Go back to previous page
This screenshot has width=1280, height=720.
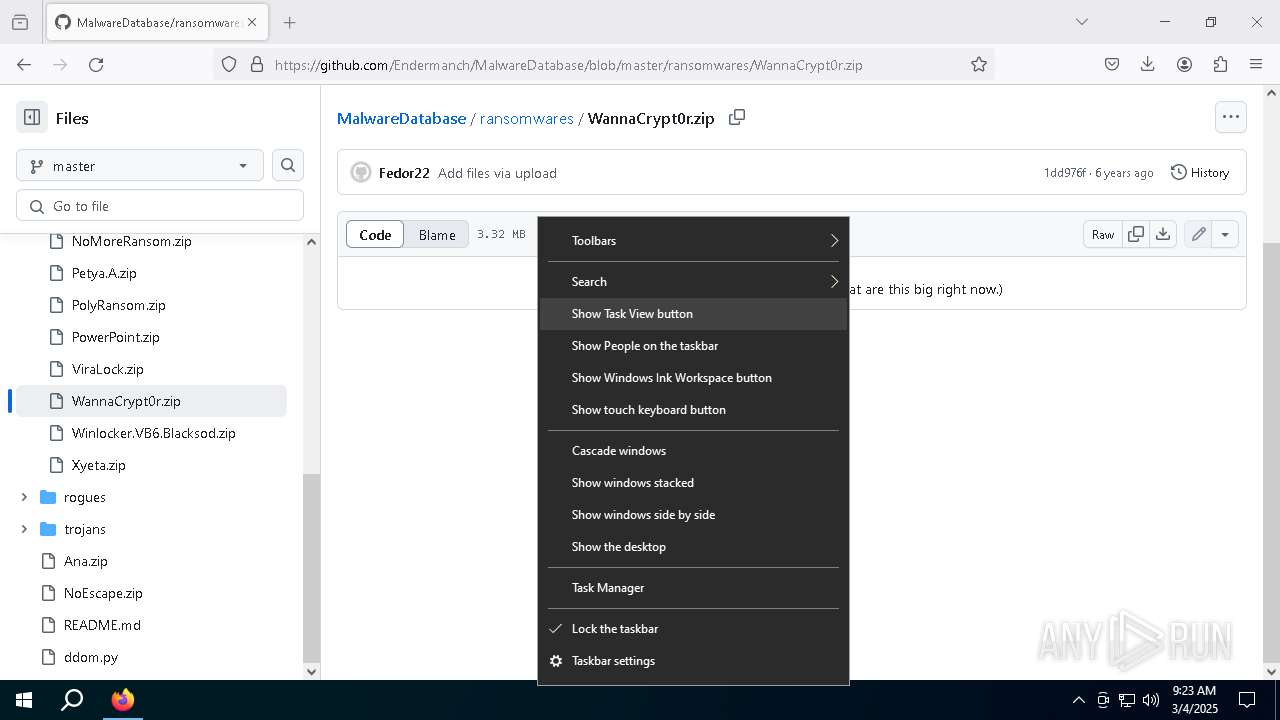pyautogui.click(x=24, y=64)
